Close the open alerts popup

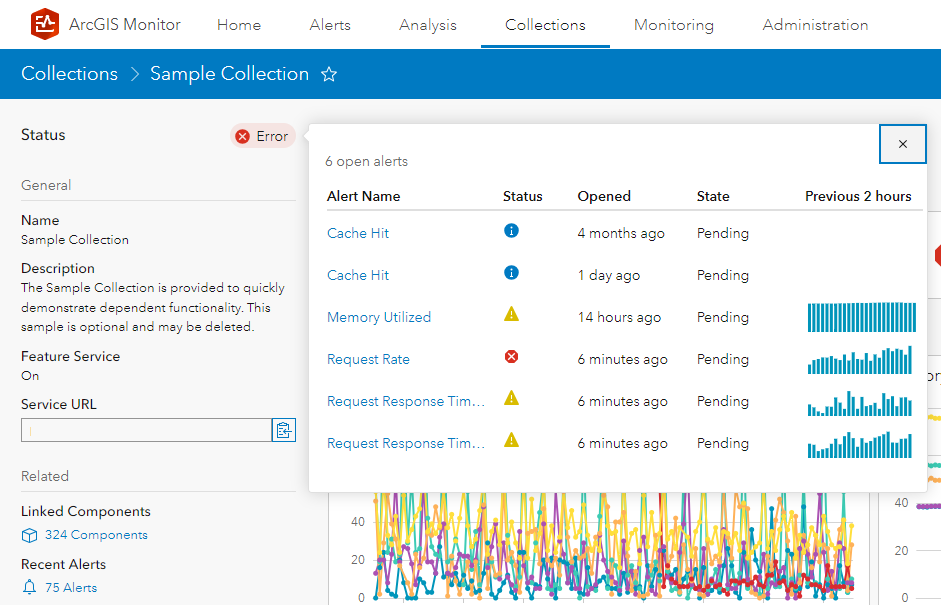pos(903,144)
